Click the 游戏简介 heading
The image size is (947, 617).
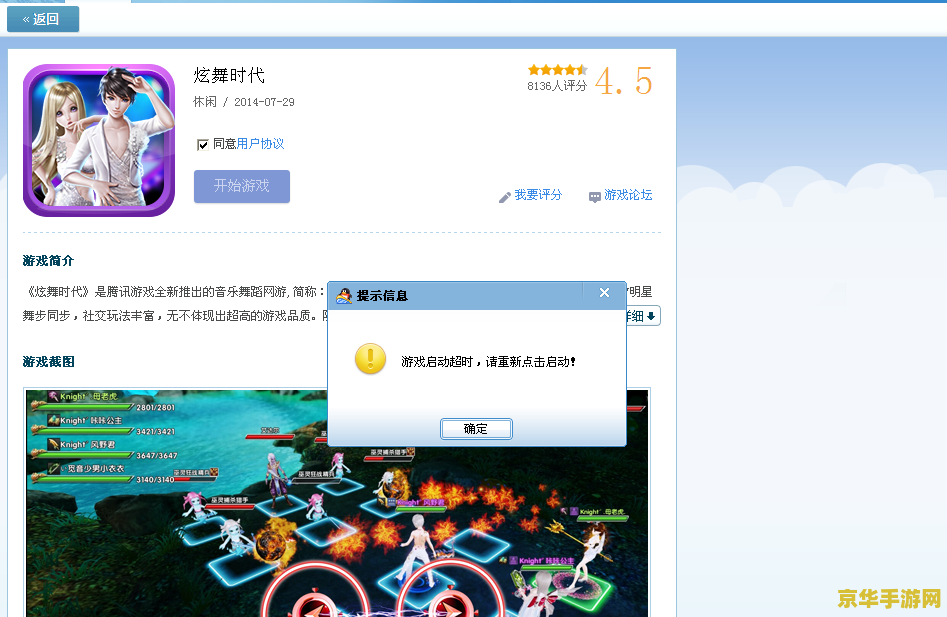point(48,261)
